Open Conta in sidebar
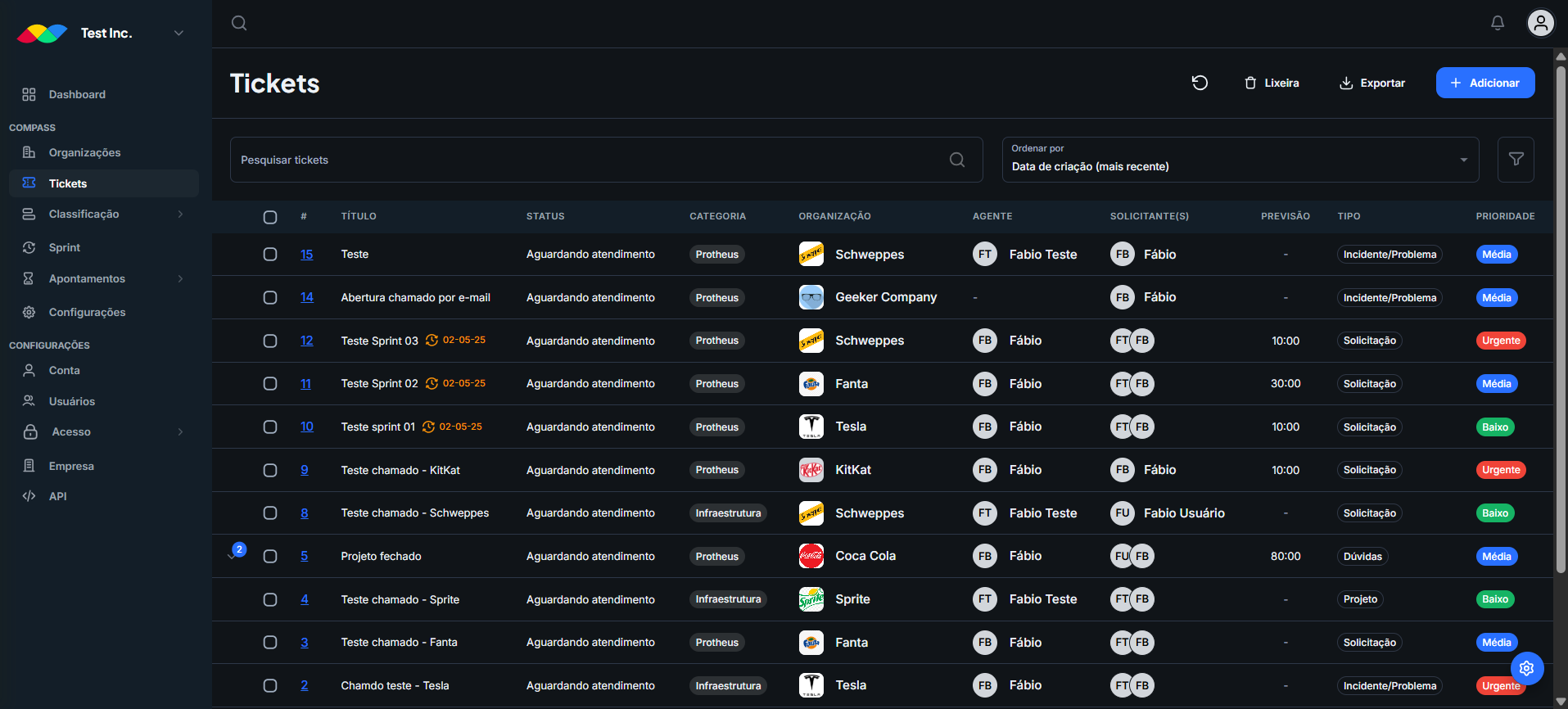 (104, 370)
